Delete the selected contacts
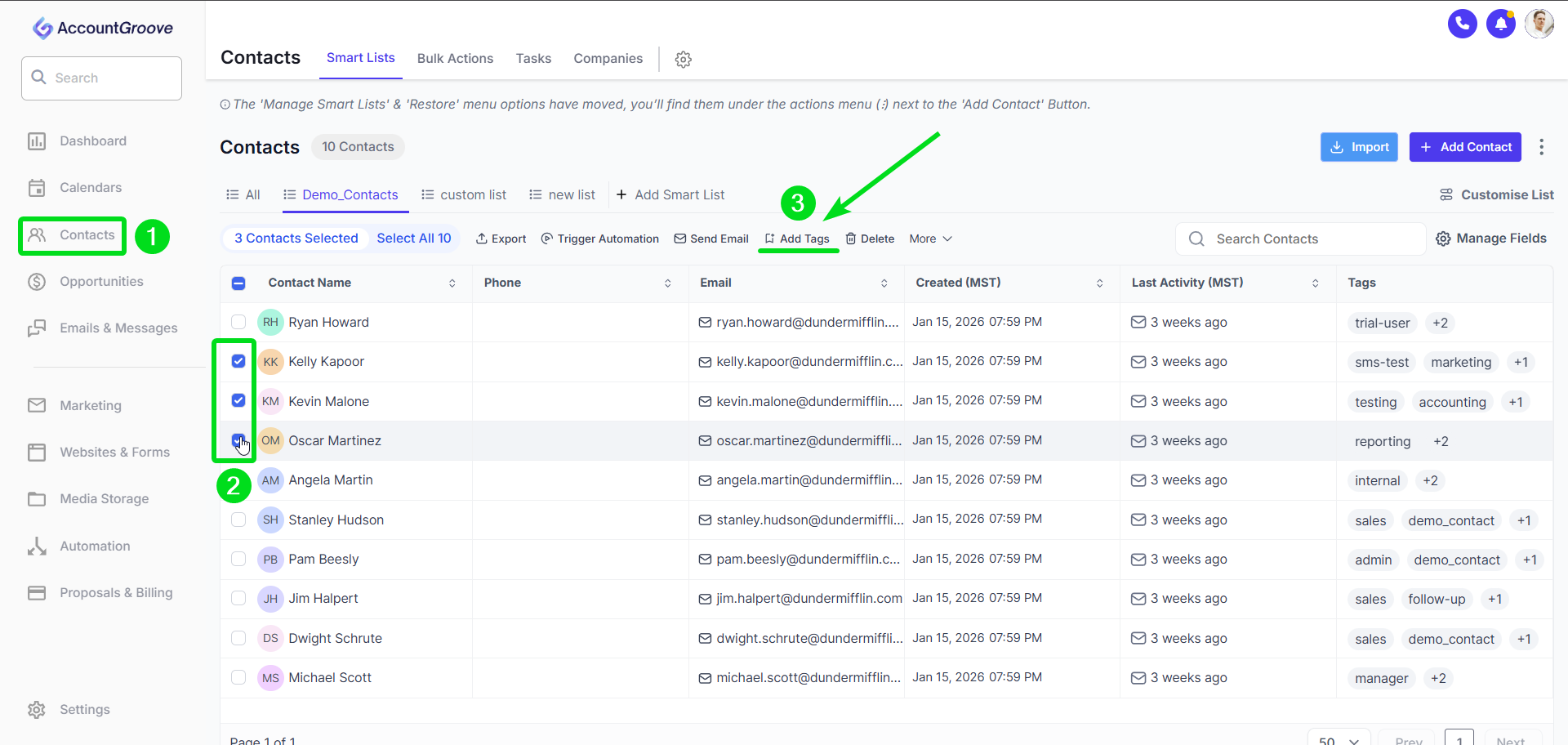 (x=870, y=239)
